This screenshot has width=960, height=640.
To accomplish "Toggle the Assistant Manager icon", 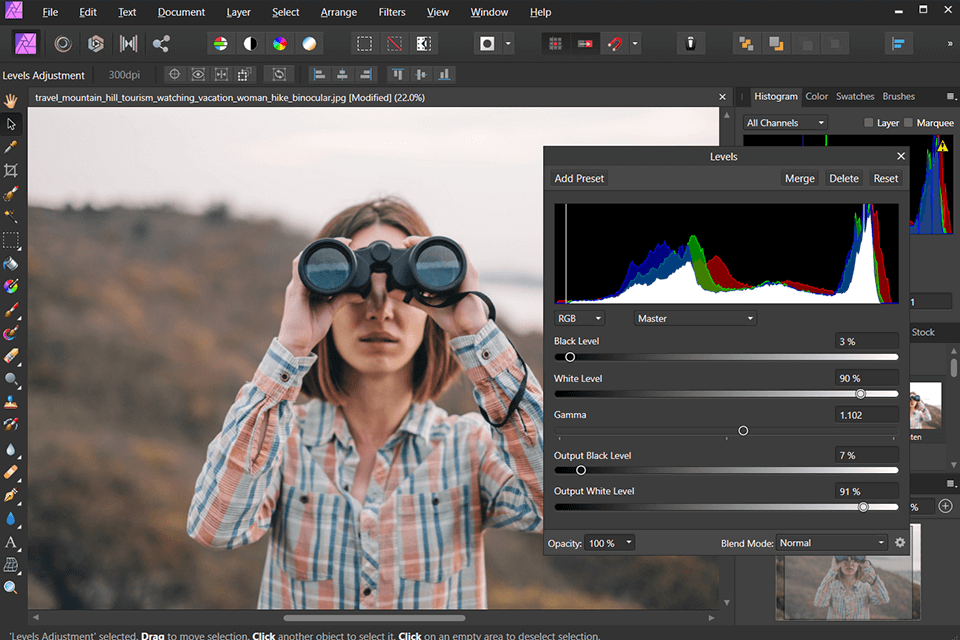I will pos(690,43).
